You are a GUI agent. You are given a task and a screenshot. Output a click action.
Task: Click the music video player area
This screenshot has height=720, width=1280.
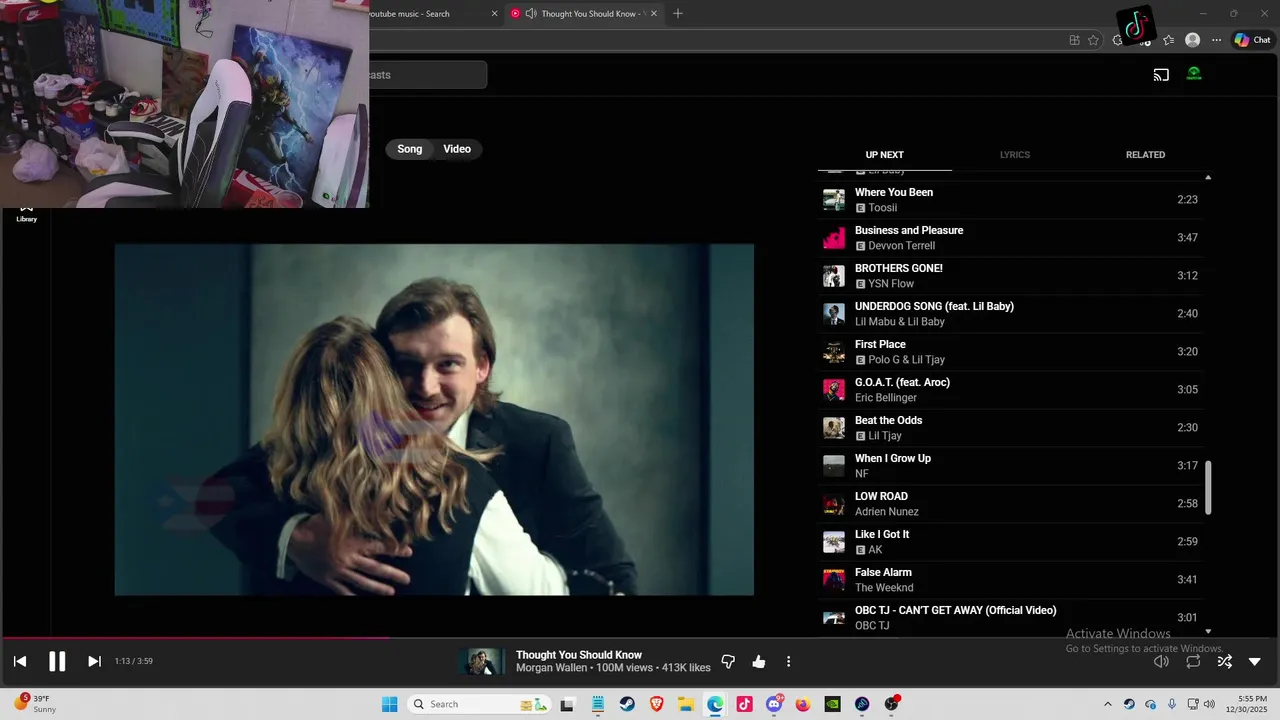point(434,420)
